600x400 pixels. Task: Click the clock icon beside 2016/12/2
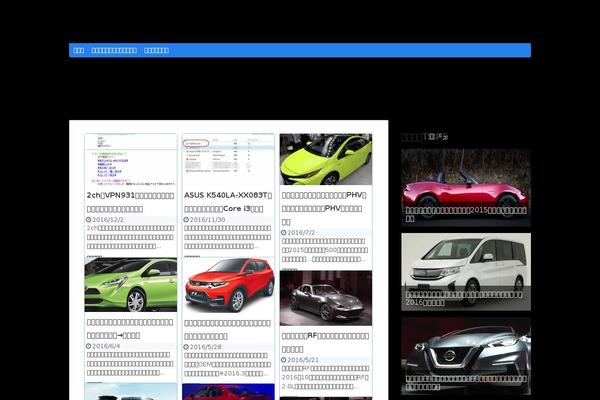click(x=88, y=219)
